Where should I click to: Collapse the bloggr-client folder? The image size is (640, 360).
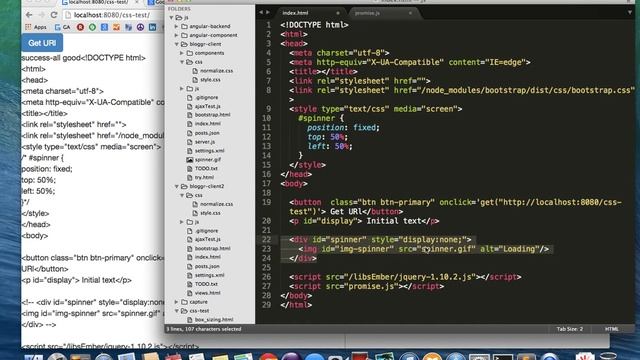[177, 44]
